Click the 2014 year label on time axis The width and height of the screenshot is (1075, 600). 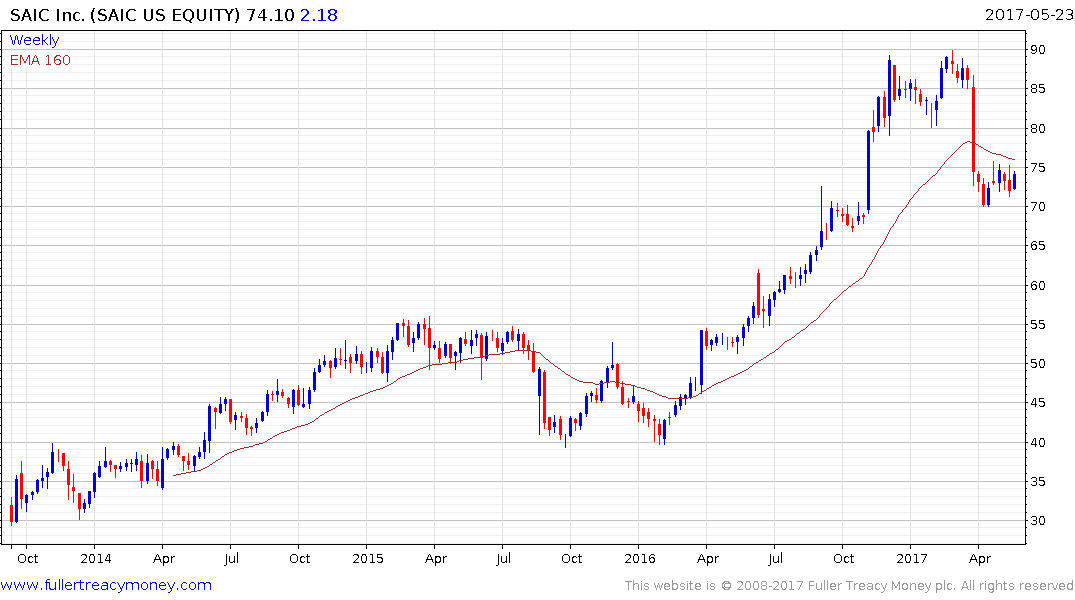coord(96,558)
